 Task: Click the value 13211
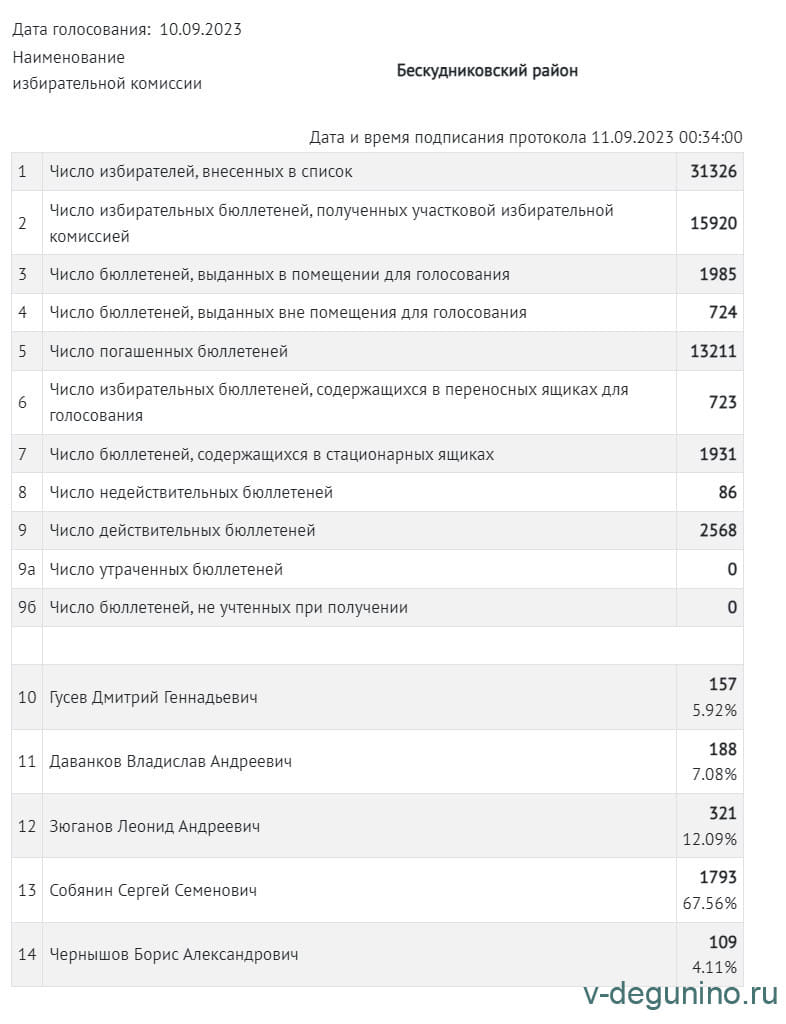pos(713,352)
